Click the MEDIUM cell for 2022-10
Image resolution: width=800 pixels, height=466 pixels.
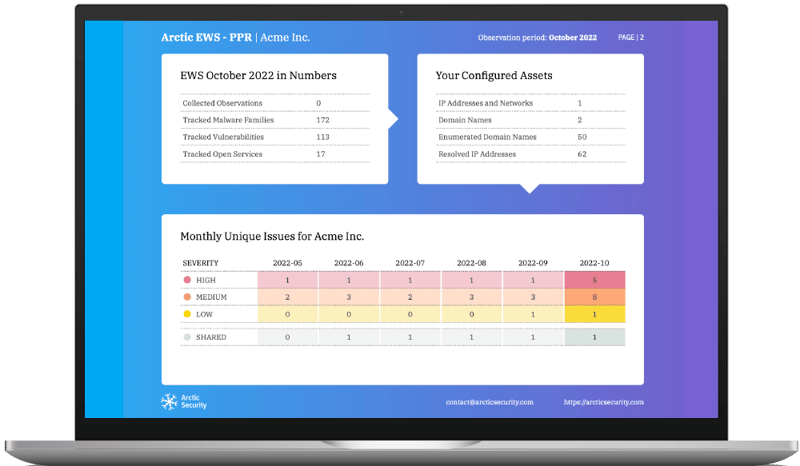pyautogui.click(x=594, y=297)
